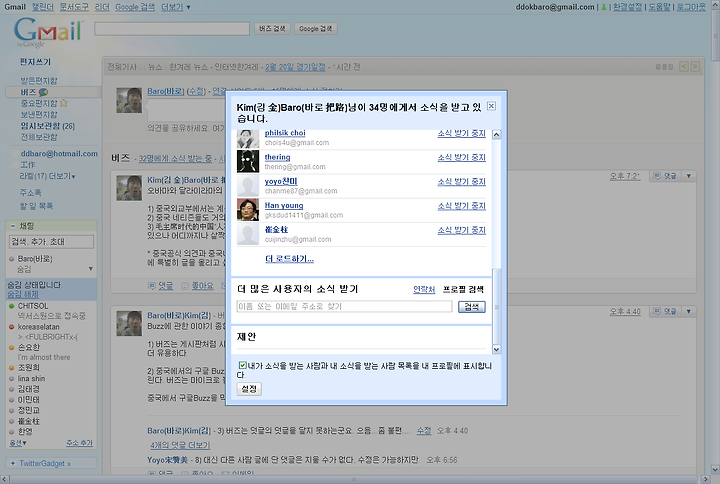Click 로그아웃 to sign out
Viewport: 720px width, 484px height.
coord(691,7)
